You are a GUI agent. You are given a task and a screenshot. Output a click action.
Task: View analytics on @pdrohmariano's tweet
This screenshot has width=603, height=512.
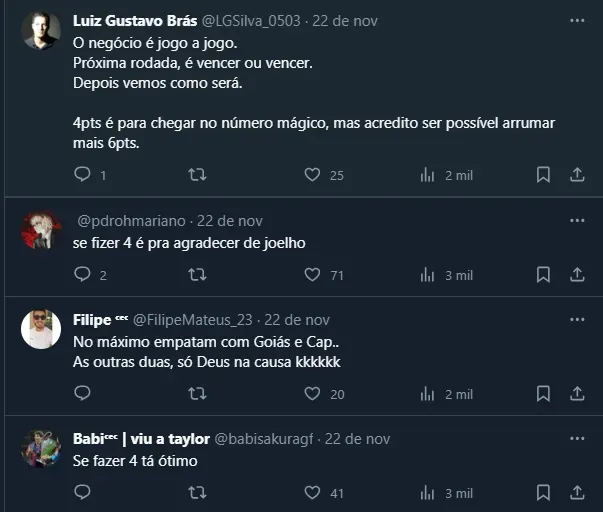[x=428, y=274]
